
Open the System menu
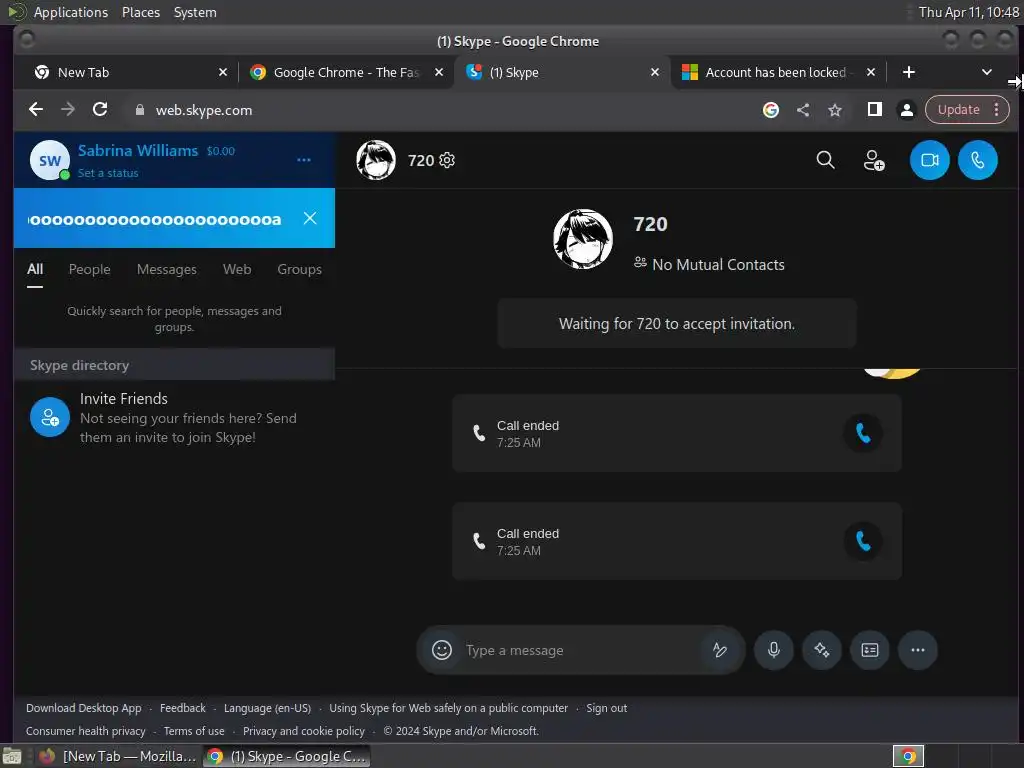(x=195, y=12)
